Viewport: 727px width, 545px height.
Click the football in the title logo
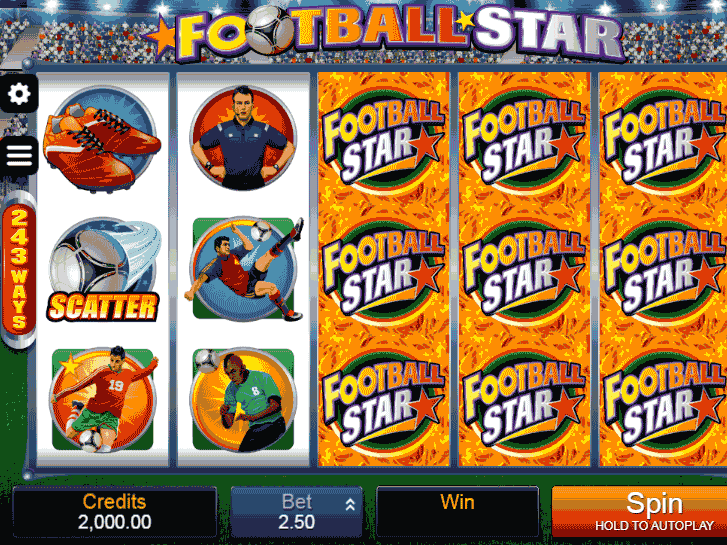pos(268,30)
